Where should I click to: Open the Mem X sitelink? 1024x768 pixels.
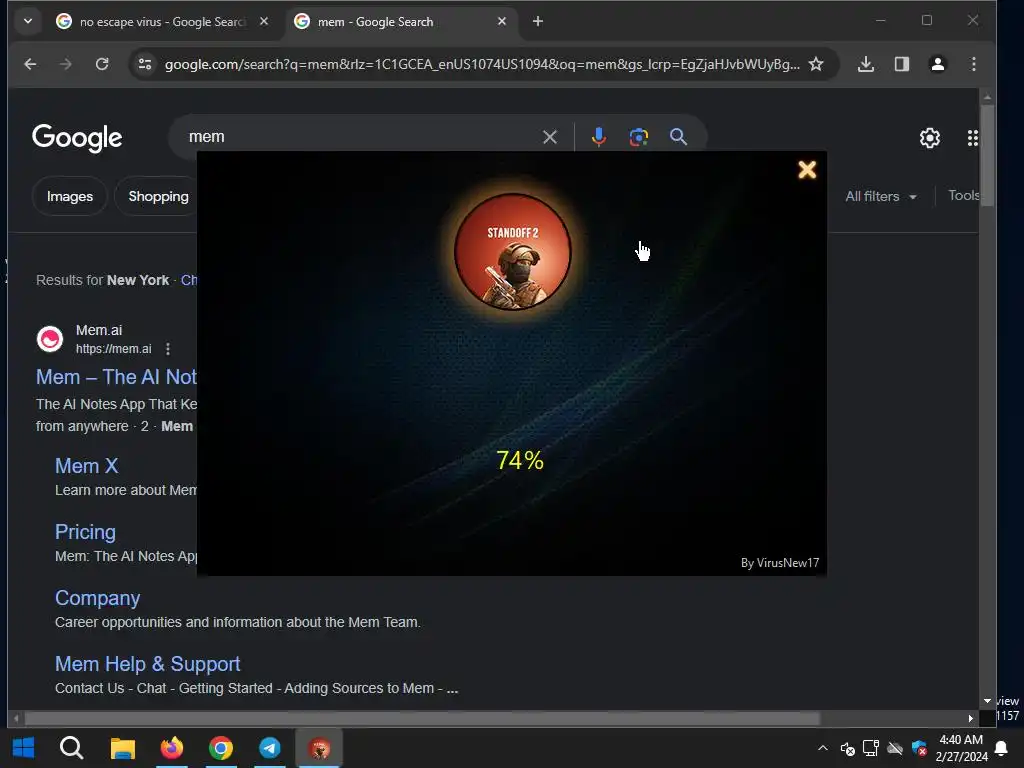click(86, 466)
